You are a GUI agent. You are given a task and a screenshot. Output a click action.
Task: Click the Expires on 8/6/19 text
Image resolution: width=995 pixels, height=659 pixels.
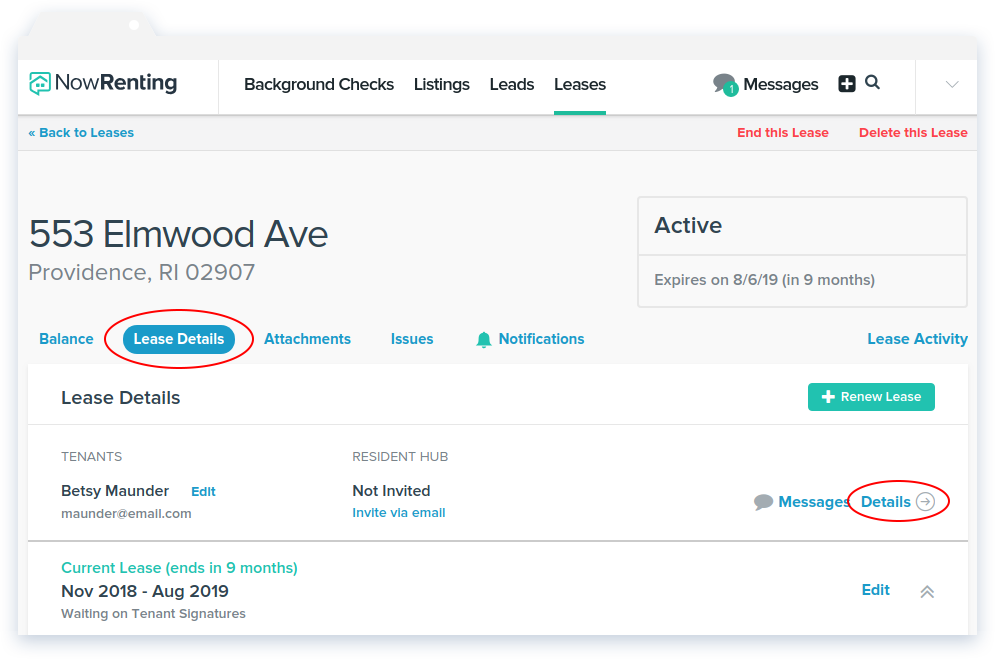(764, 280)
